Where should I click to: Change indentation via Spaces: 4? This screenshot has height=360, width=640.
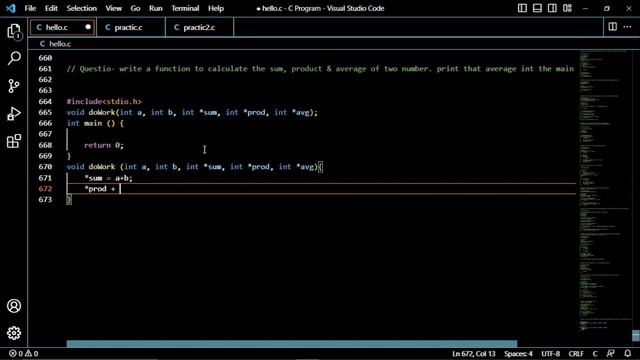pos(518,353)
